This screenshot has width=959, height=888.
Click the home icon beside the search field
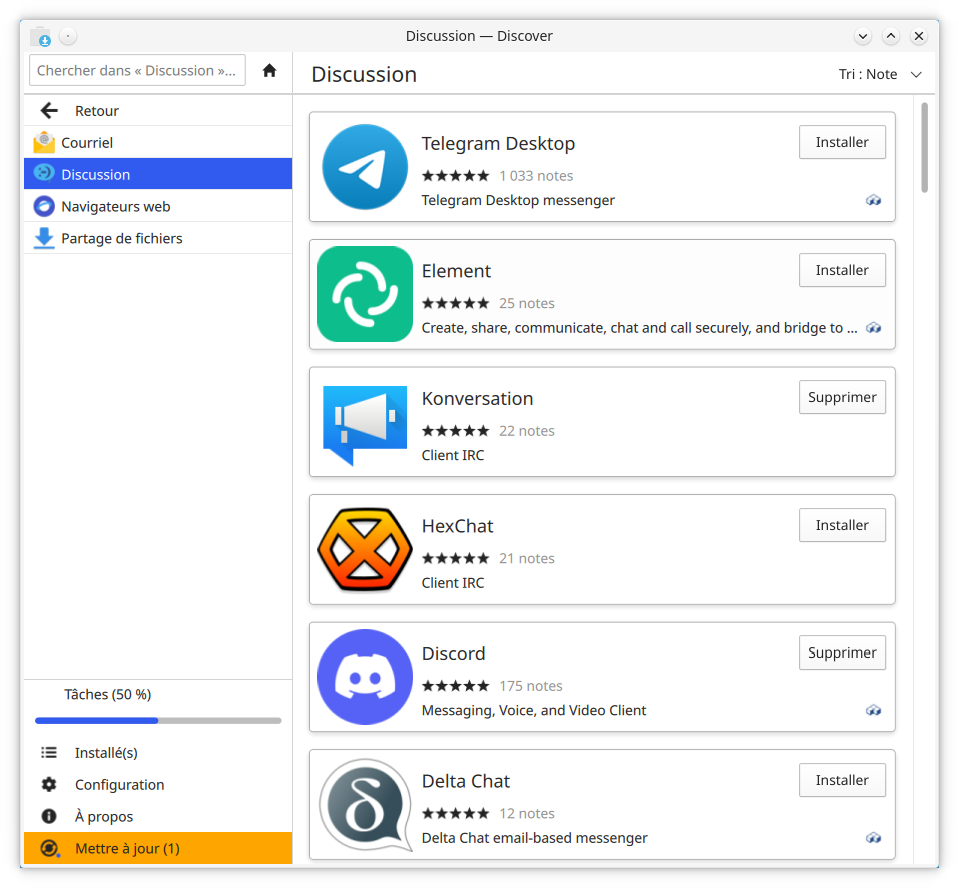(269, 70)
